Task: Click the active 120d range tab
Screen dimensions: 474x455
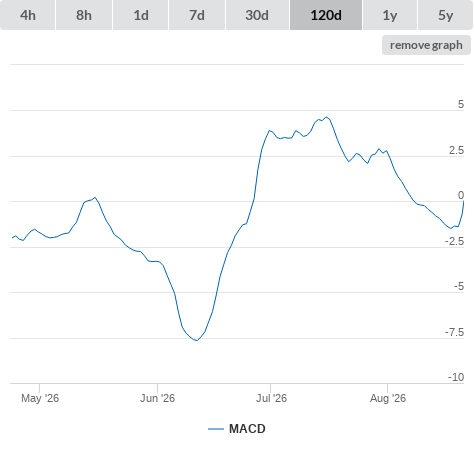Action: click(x=326, y=15)
